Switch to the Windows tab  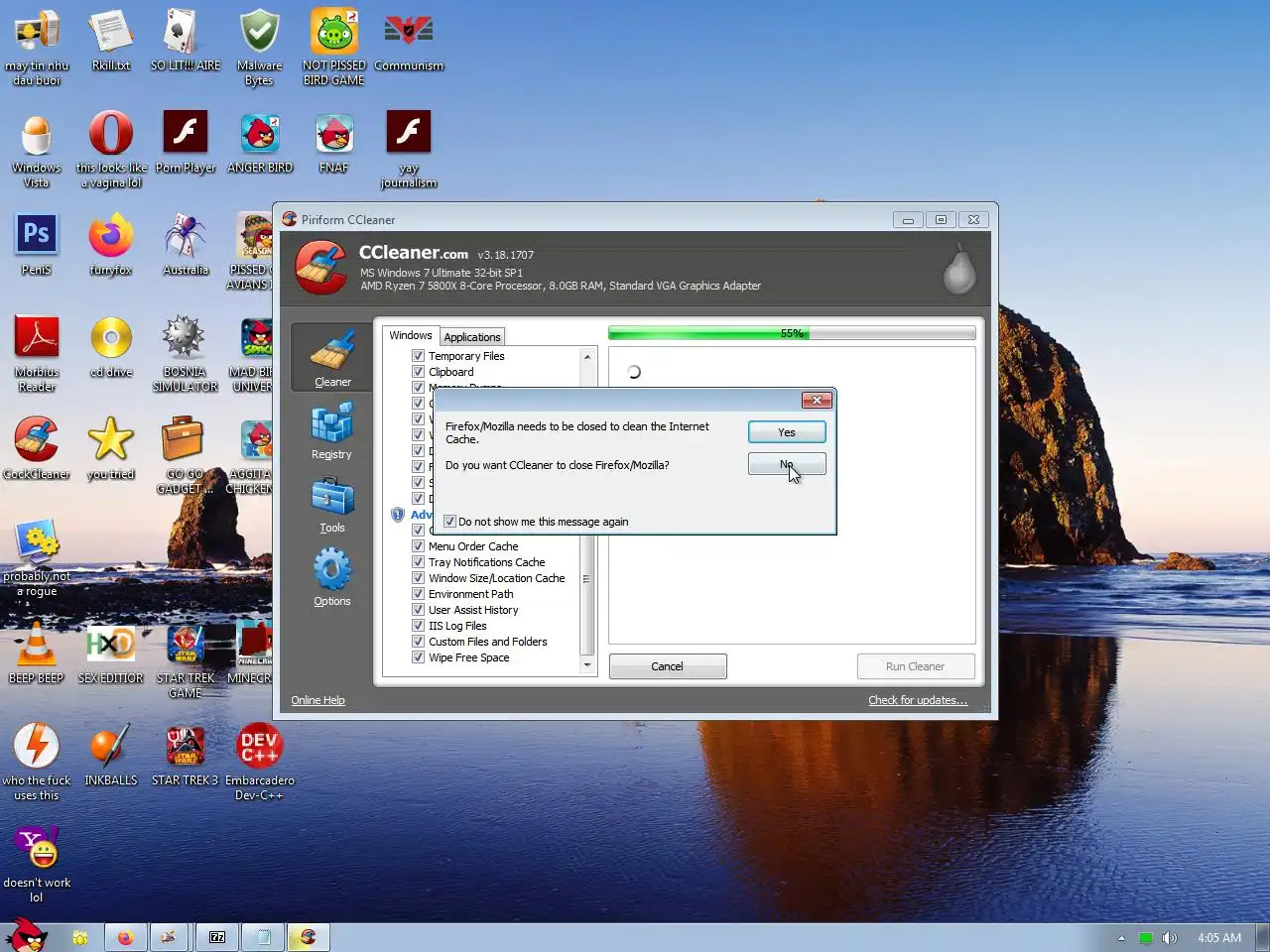411,335
